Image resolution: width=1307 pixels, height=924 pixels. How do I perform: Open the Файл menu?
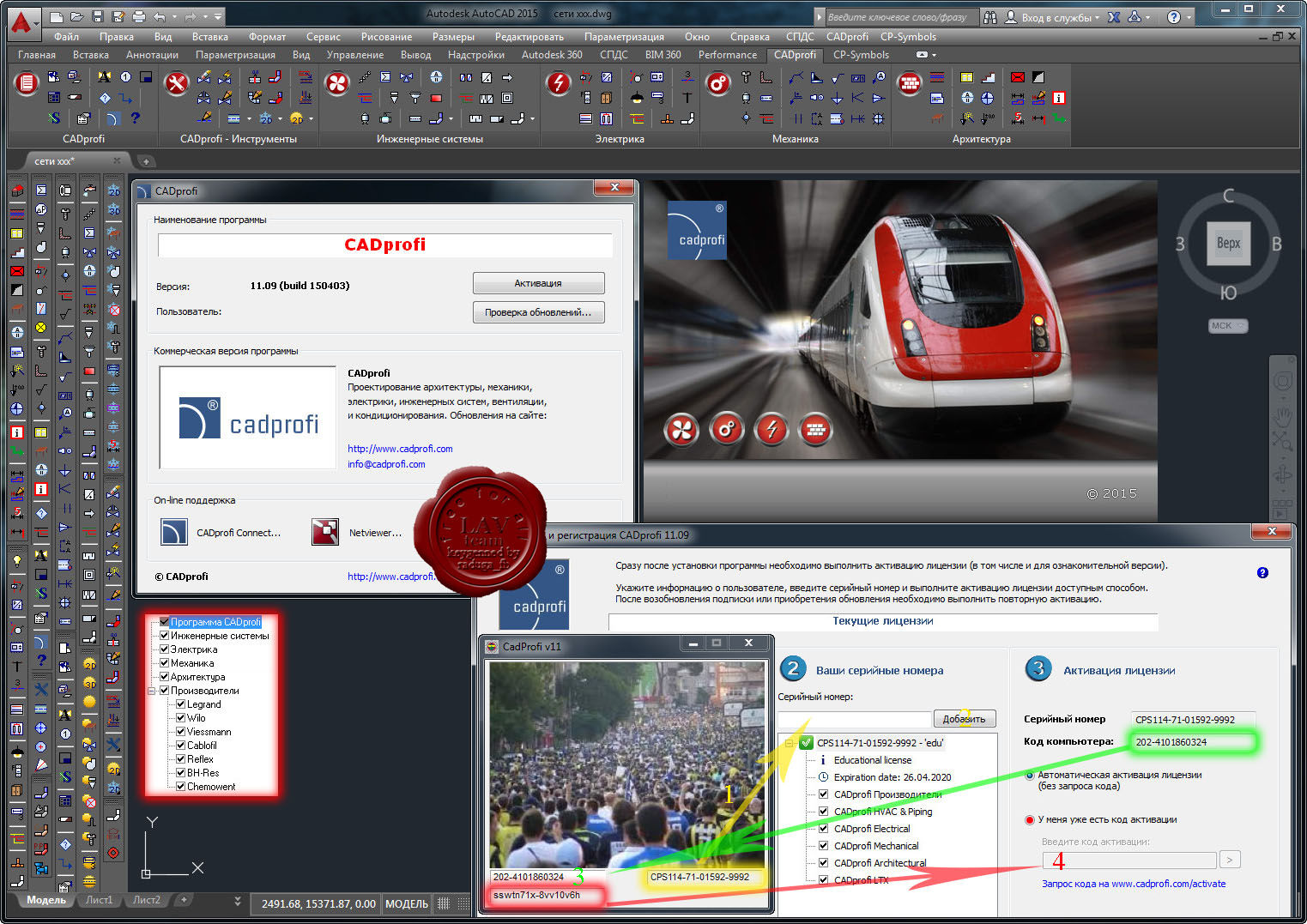click(66, 37)
